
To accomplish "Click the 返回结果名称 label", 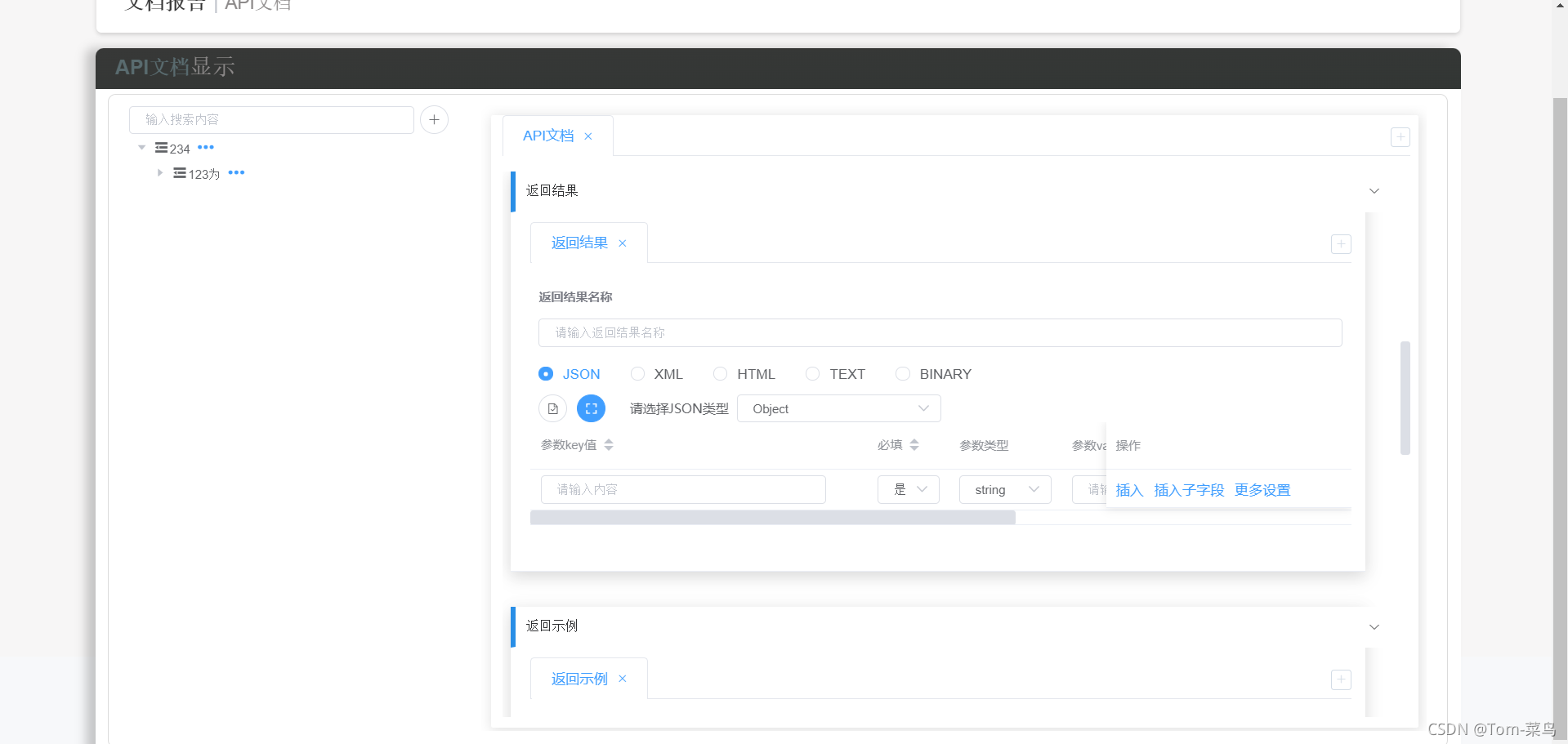I will click(x=575, y=296).
